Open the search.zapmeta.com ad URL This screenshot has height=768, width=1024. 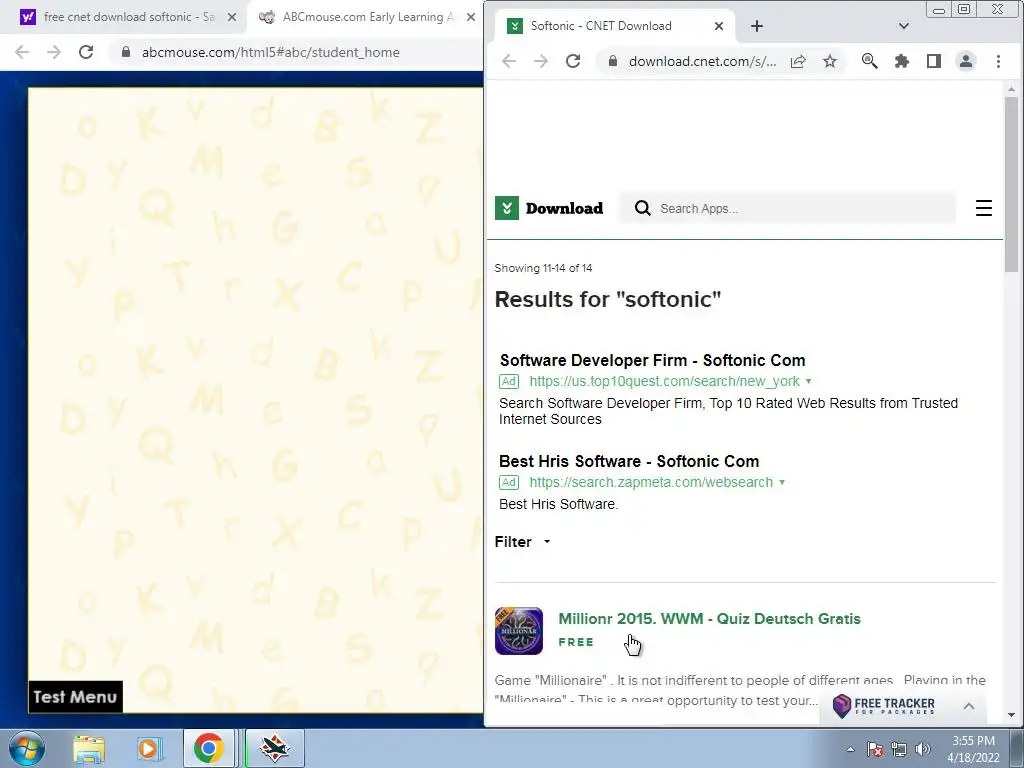click(x=651, y=482)
